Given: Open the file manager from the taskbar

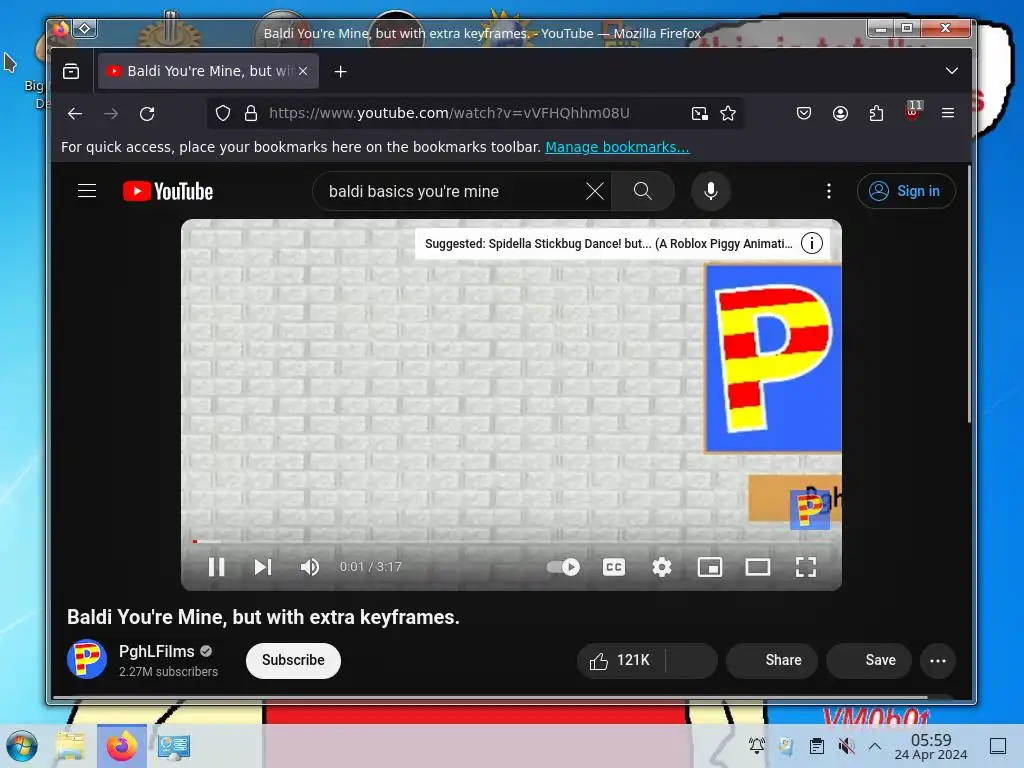Looking at the screenshot, I should pos(71,746).
